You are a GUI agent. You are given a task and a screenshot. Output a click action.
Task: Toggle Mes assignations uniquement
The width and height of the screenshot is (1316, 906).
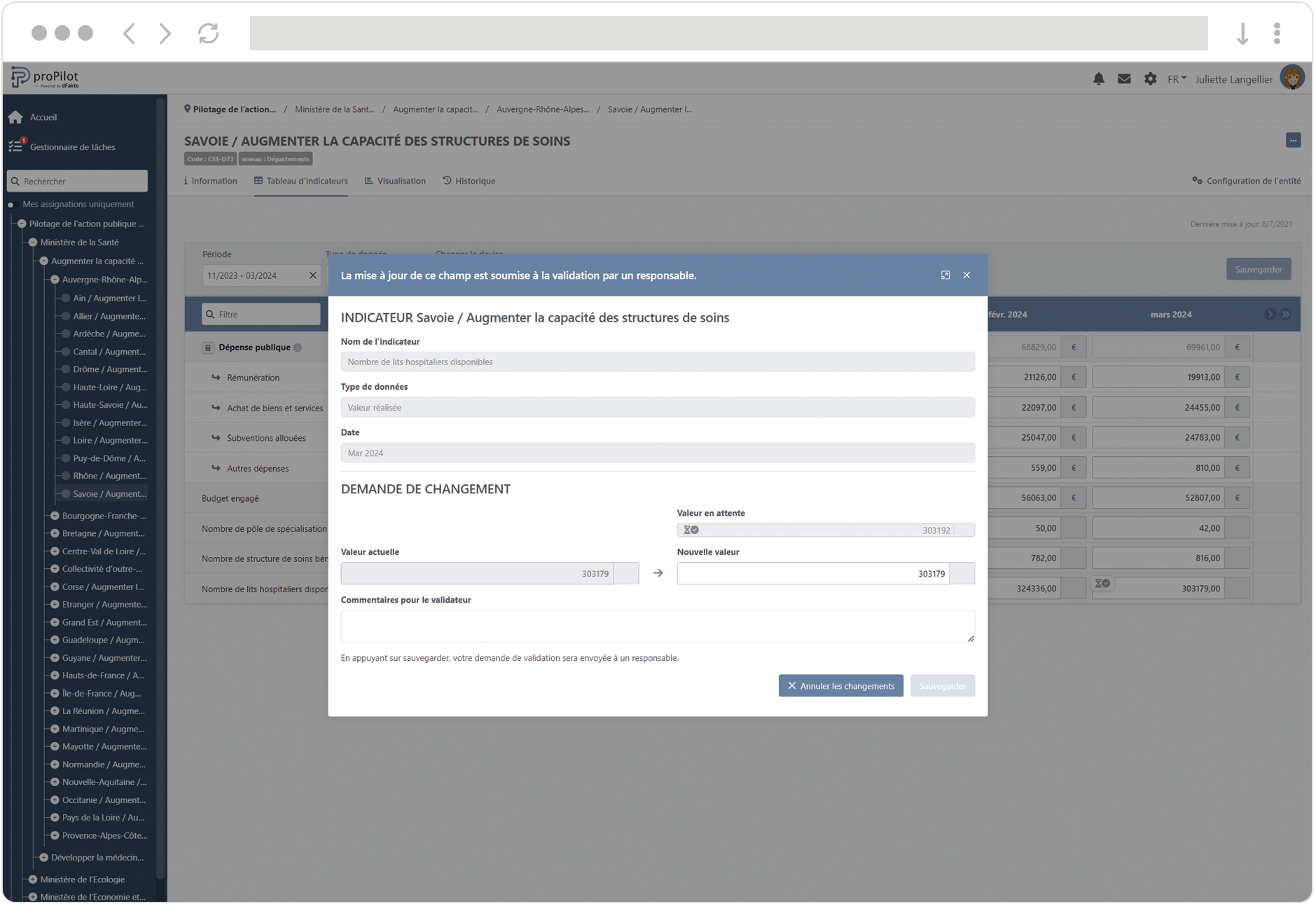point(11,205)
